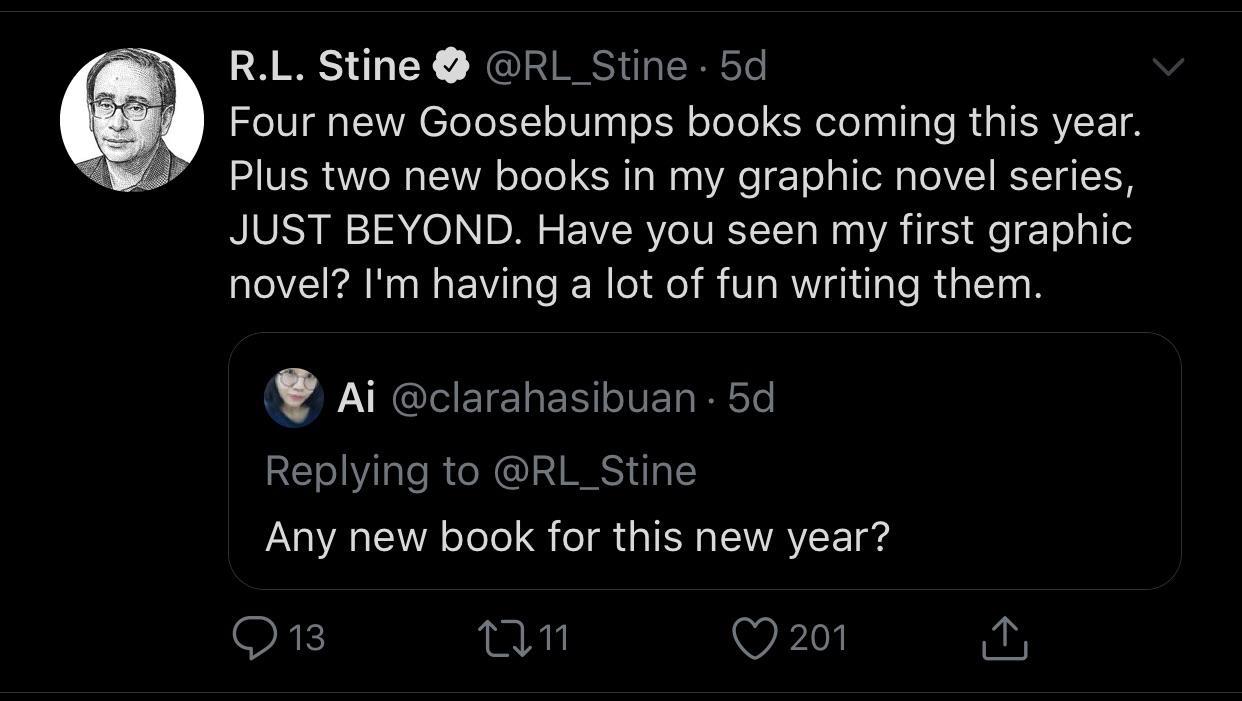This screenshot has height=701, width=1242.
Task: Click R.L. Stine's display name
Action: pos(322,63)
